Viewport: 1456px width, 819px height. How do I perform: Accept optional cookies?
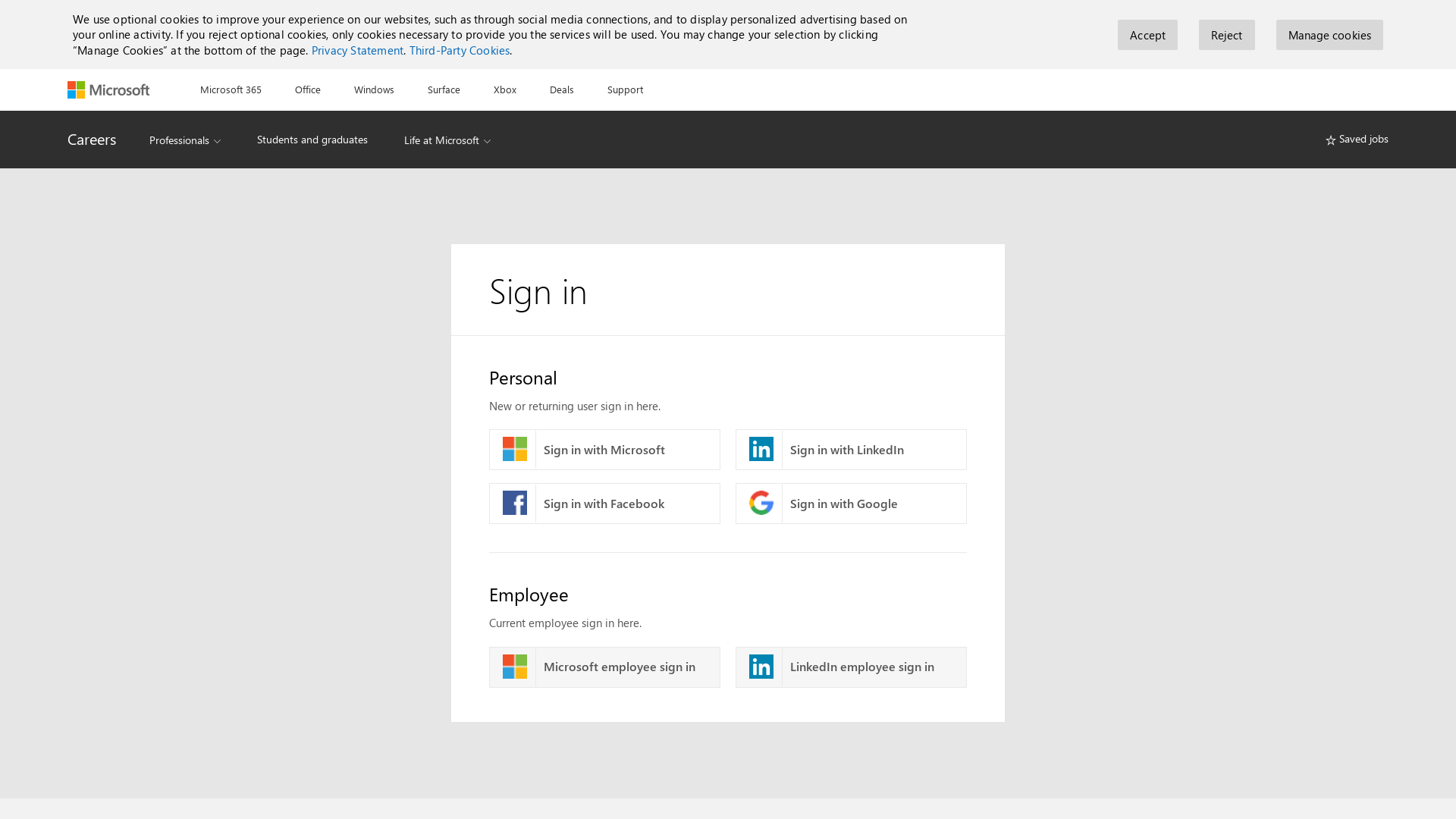tap(1147, 35)
